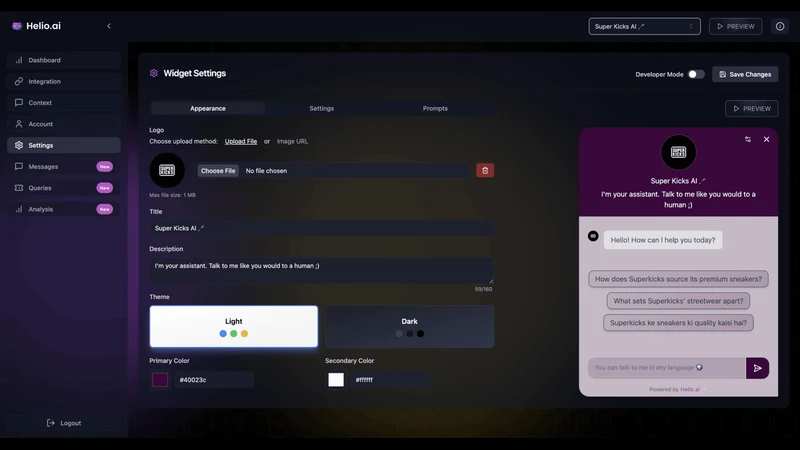Click the top bar PREVIEW button

(x=735, y=27)
